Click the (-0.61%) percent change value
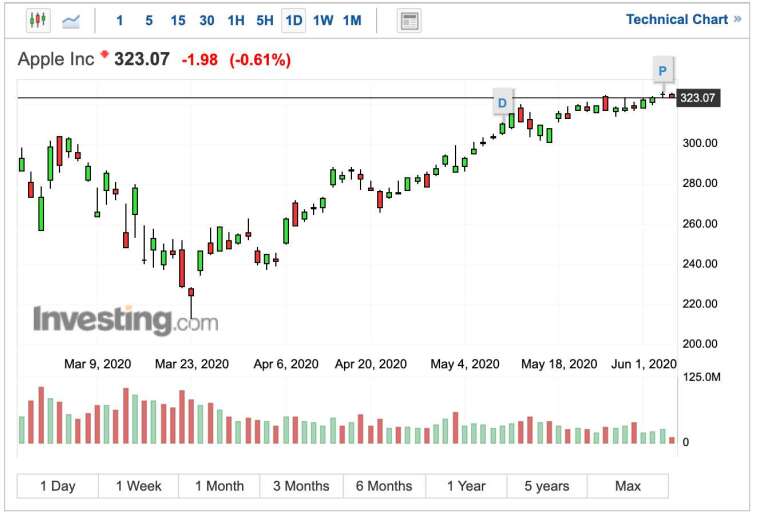The width and height of the screenshot is (760, 517). [260, 60]
